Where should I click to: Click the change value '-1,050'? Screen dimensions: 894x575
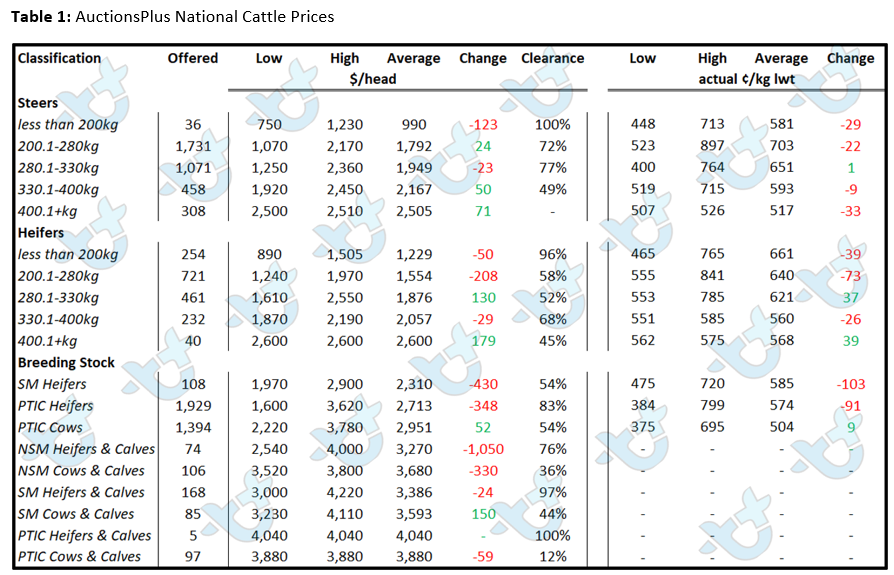483,449
